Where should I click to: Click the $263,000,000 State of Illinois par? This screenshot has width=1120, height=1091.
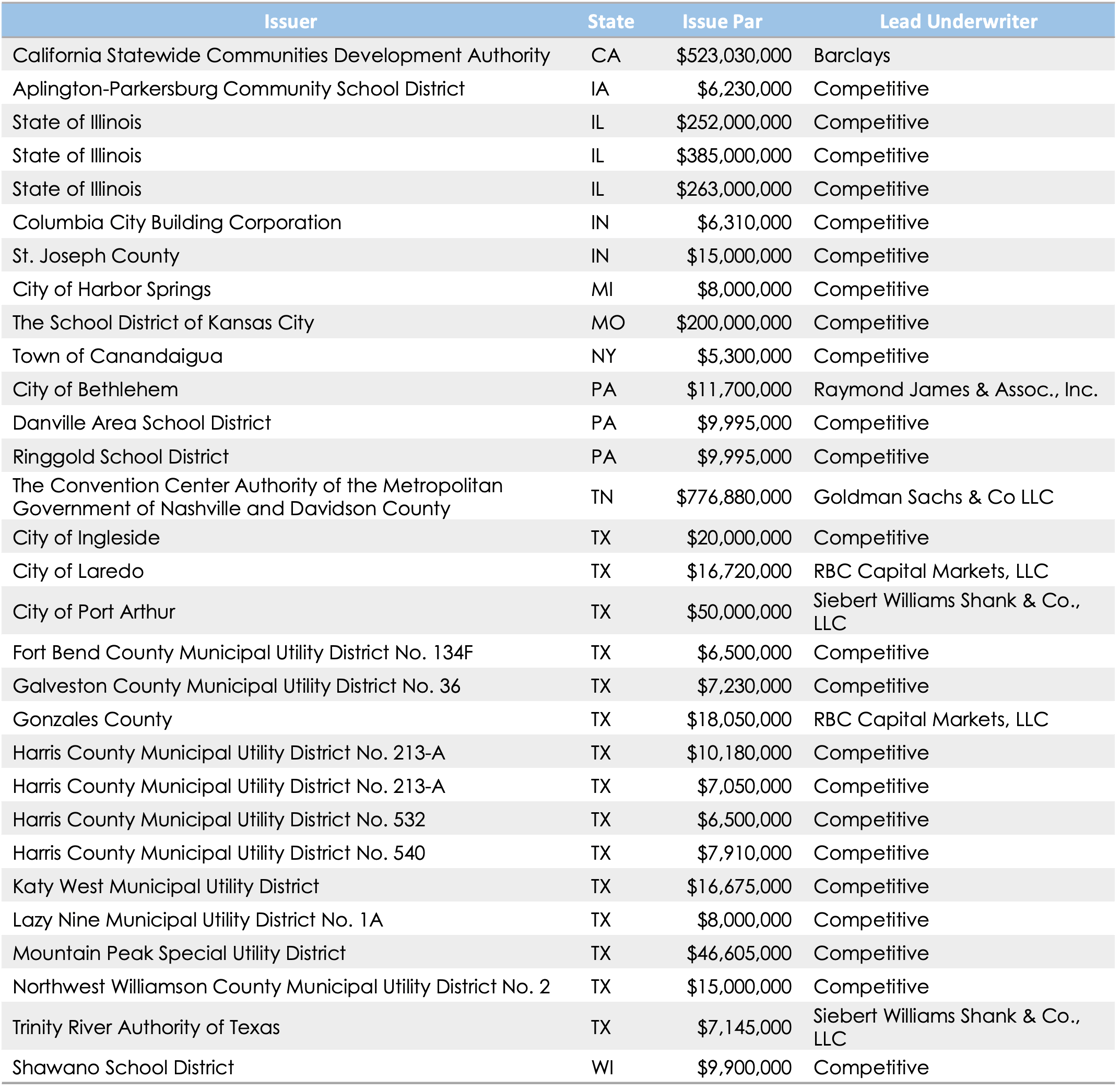[x=734, y=189]
